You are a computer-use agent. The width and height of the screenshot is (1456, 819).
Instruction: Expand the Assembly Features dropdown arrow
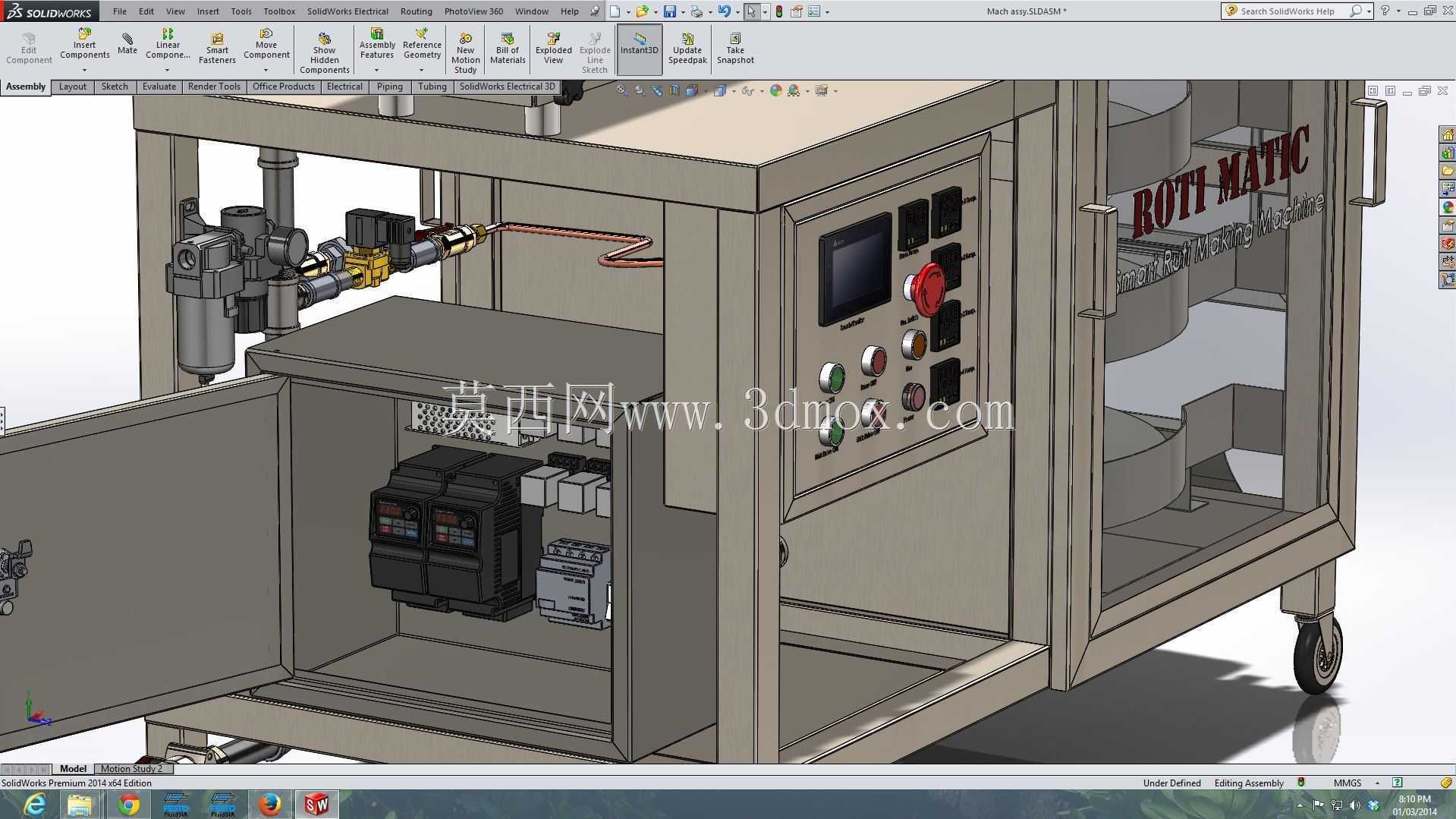coord(377,71)
